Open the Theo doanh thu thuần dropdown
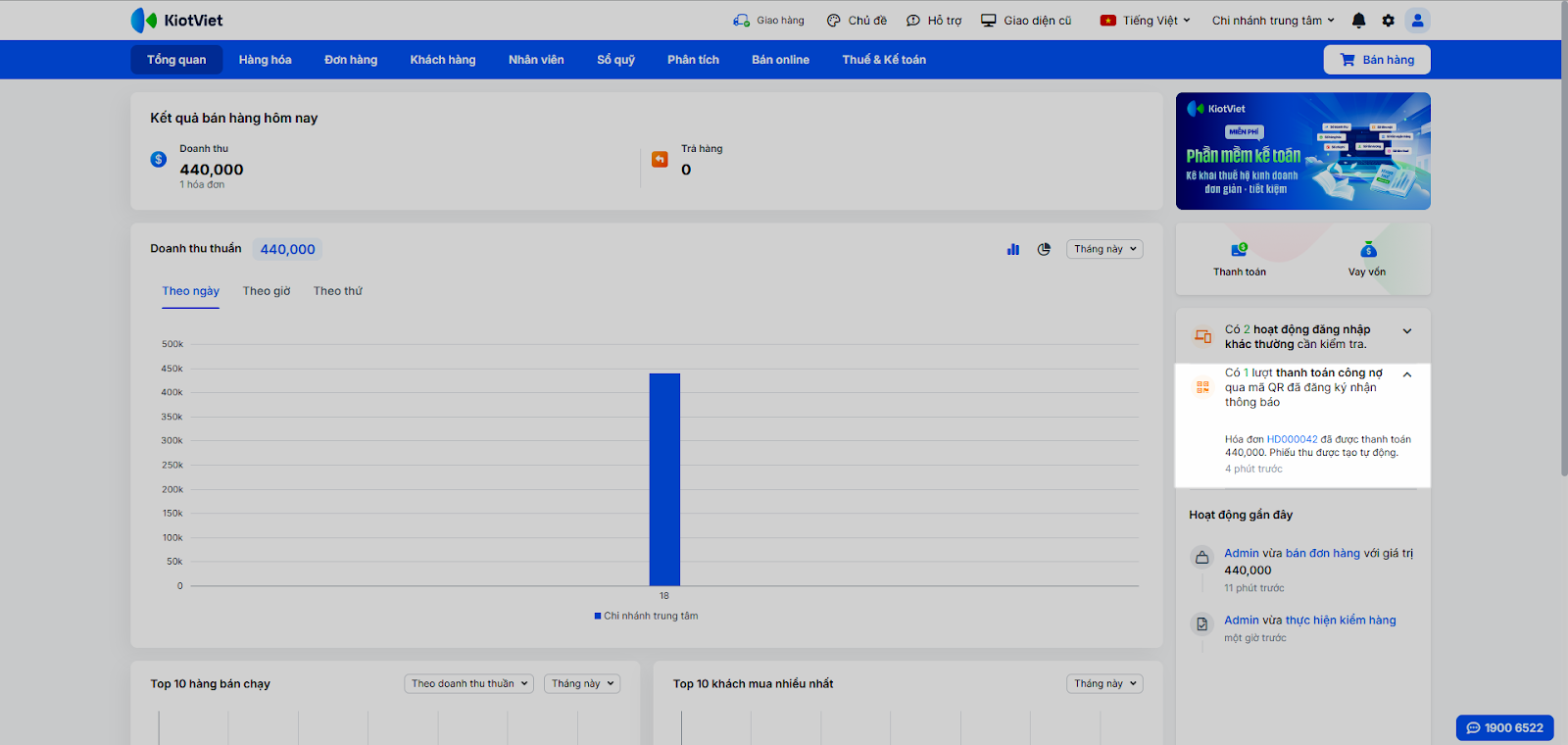This screenshot has height=745, width=1568. click(x=469, y=684)
